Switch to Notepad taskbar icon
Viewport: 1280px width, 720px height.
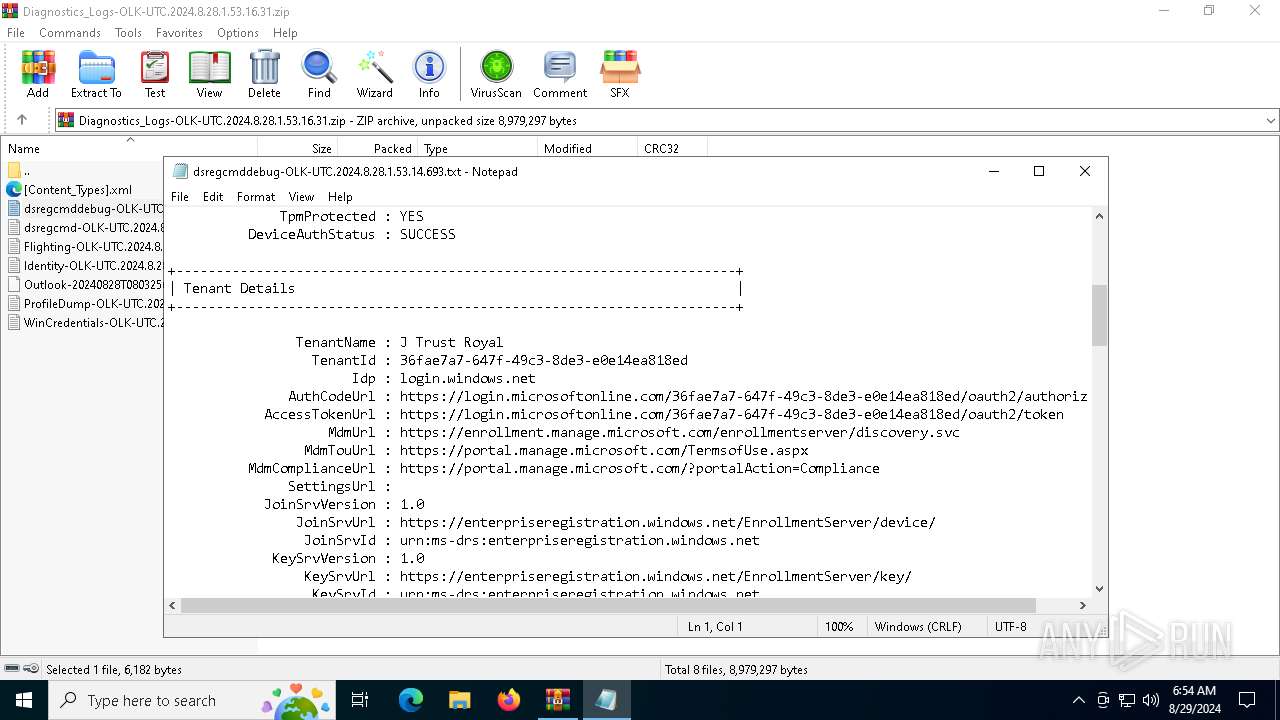click(606, 700)
